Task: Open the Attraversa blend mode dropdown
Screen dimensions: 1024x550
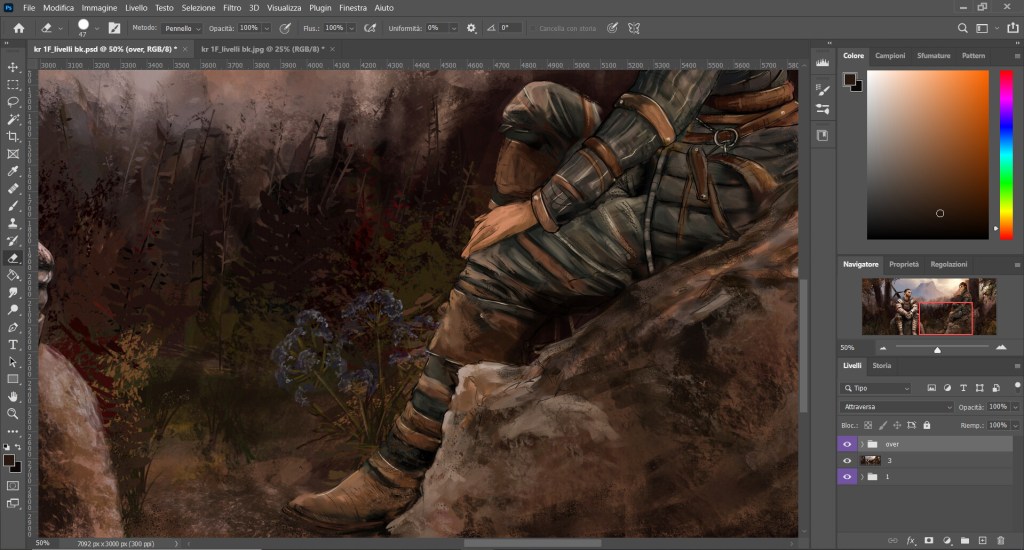Action: 897,407
